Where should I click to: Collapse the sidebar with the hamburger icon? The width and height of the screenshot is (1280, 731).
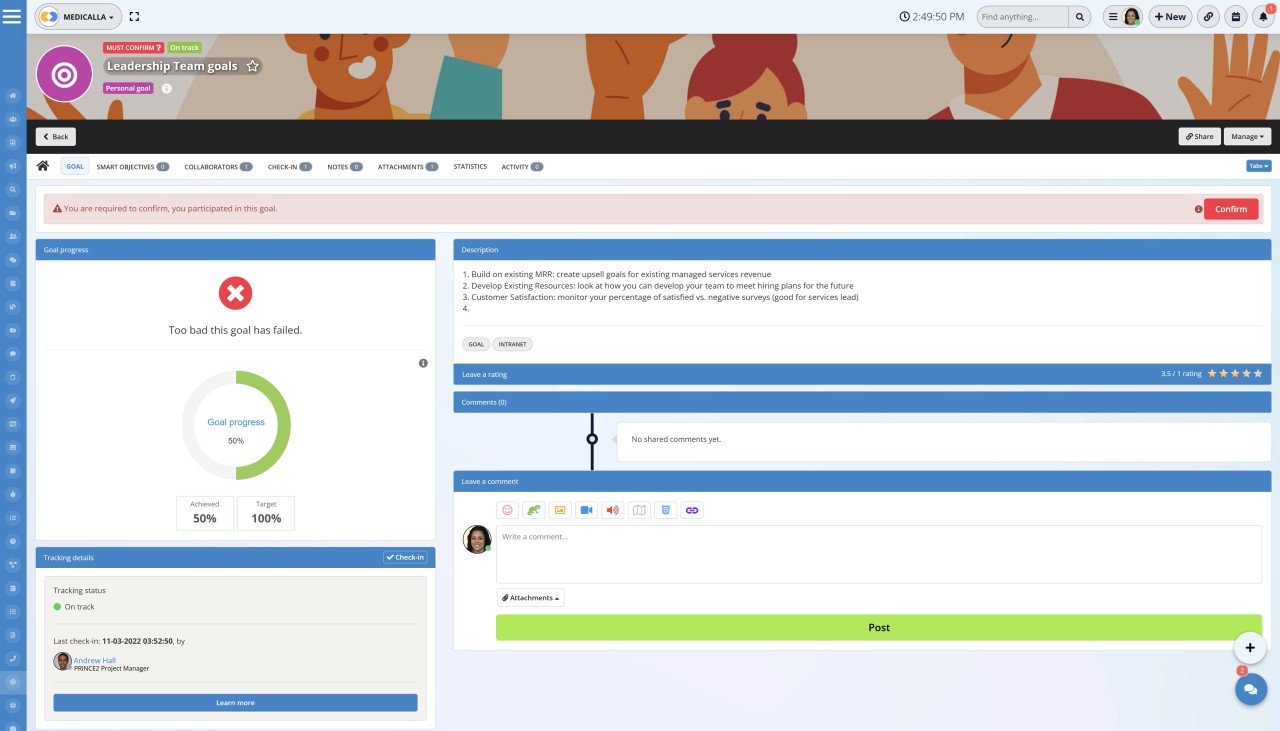(x=12, y=16)
